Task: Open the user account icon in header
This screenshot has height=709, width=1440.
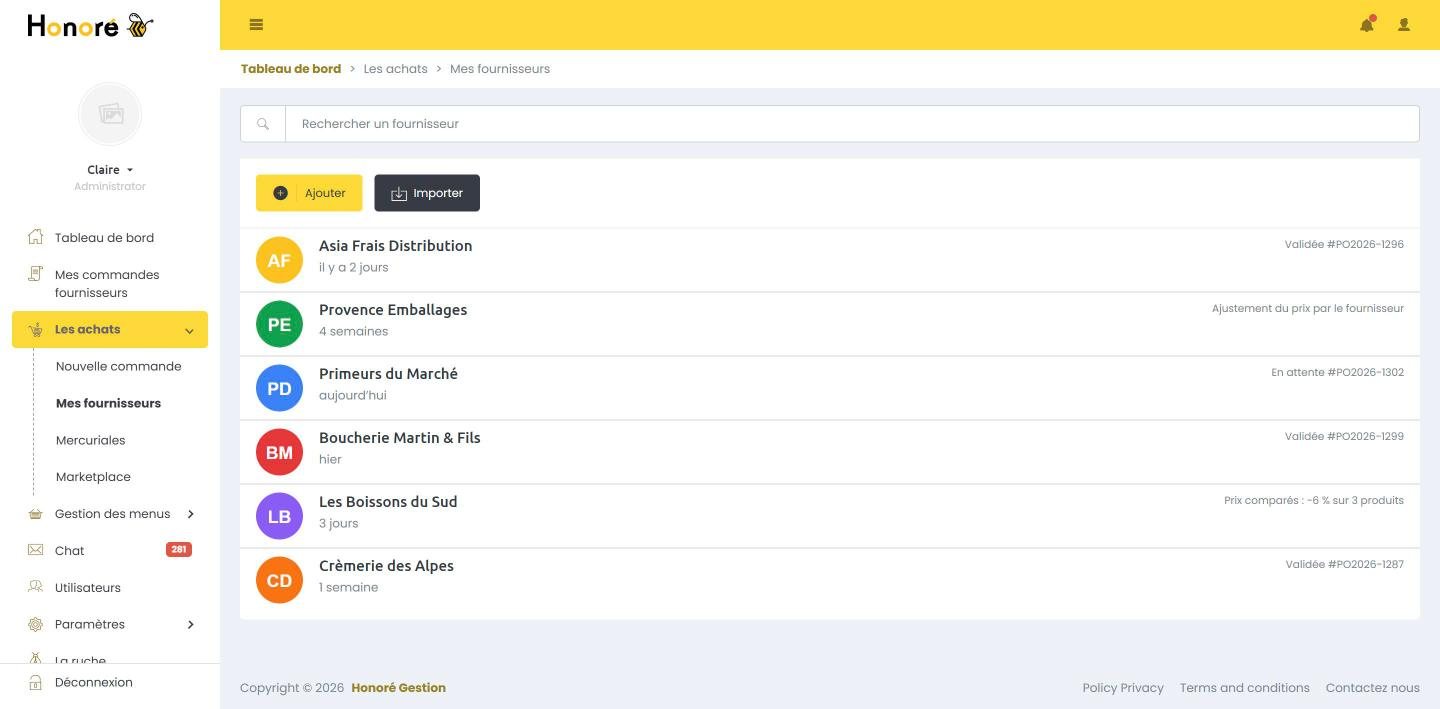Action: 1404,25
